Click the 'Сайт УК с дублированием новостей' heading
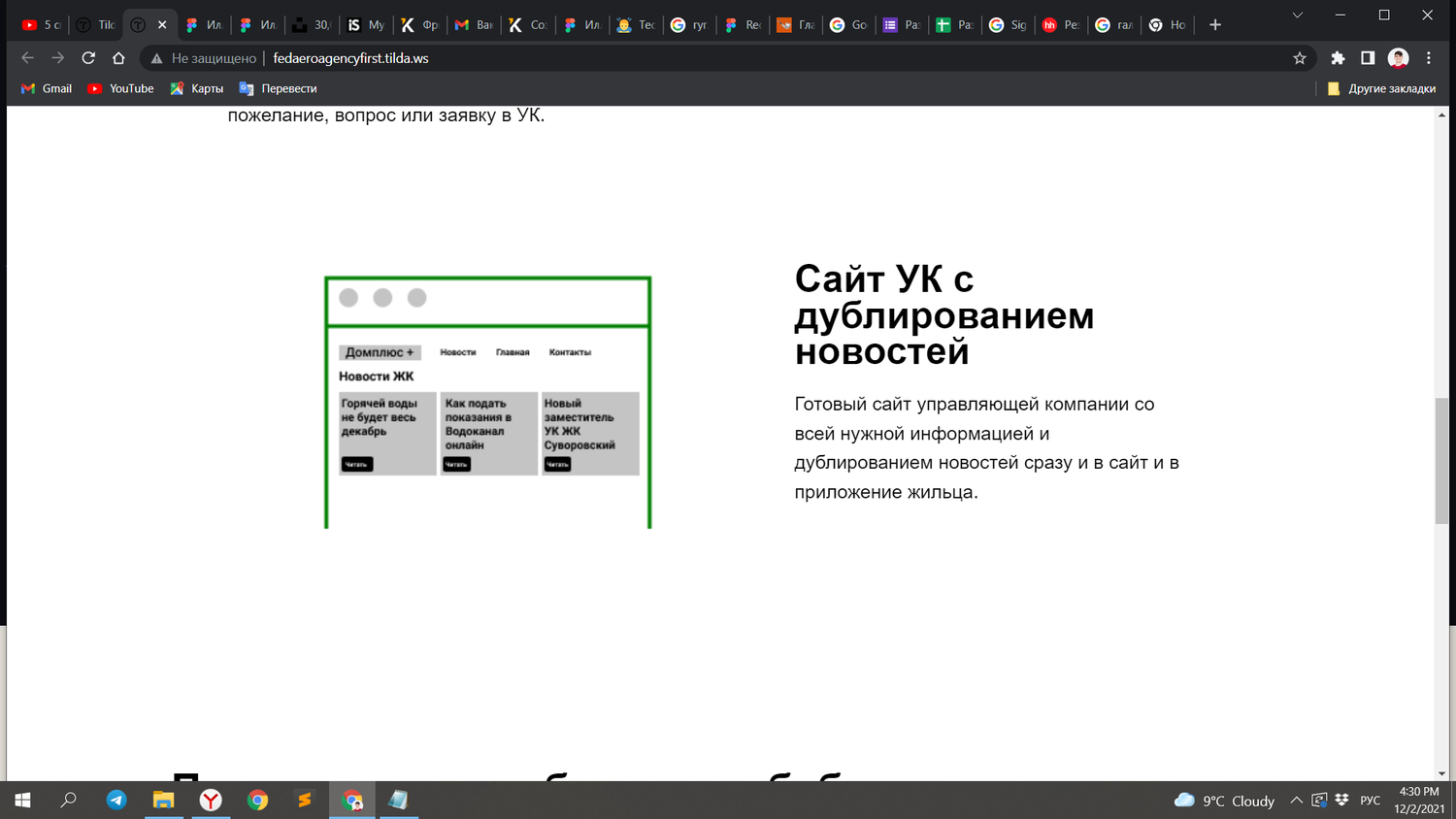This screenshot has width=1456, height=819. tap(943, 315)
